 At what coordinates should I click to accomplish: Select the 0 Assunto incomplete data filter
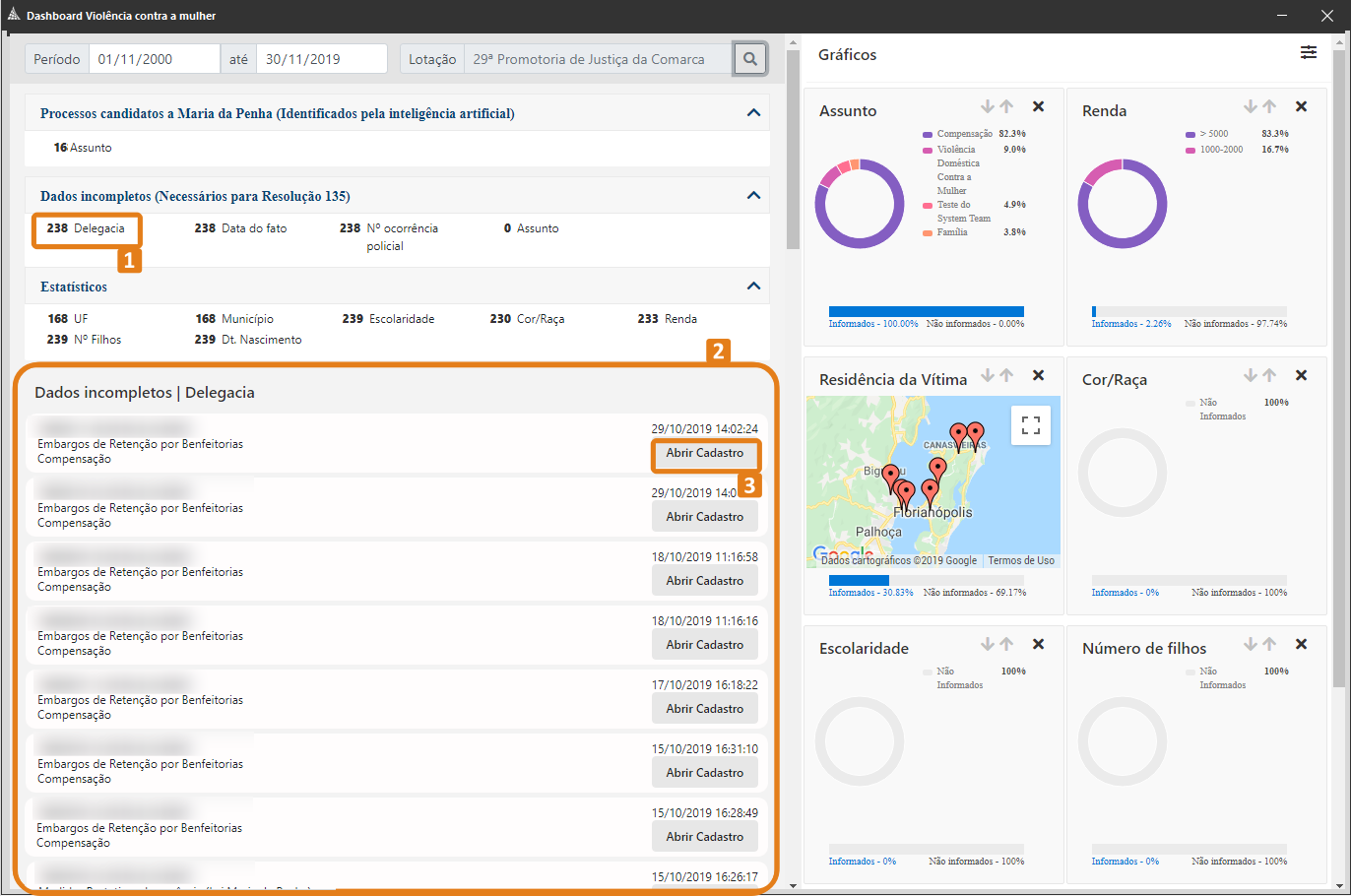(x=531, y=228)
